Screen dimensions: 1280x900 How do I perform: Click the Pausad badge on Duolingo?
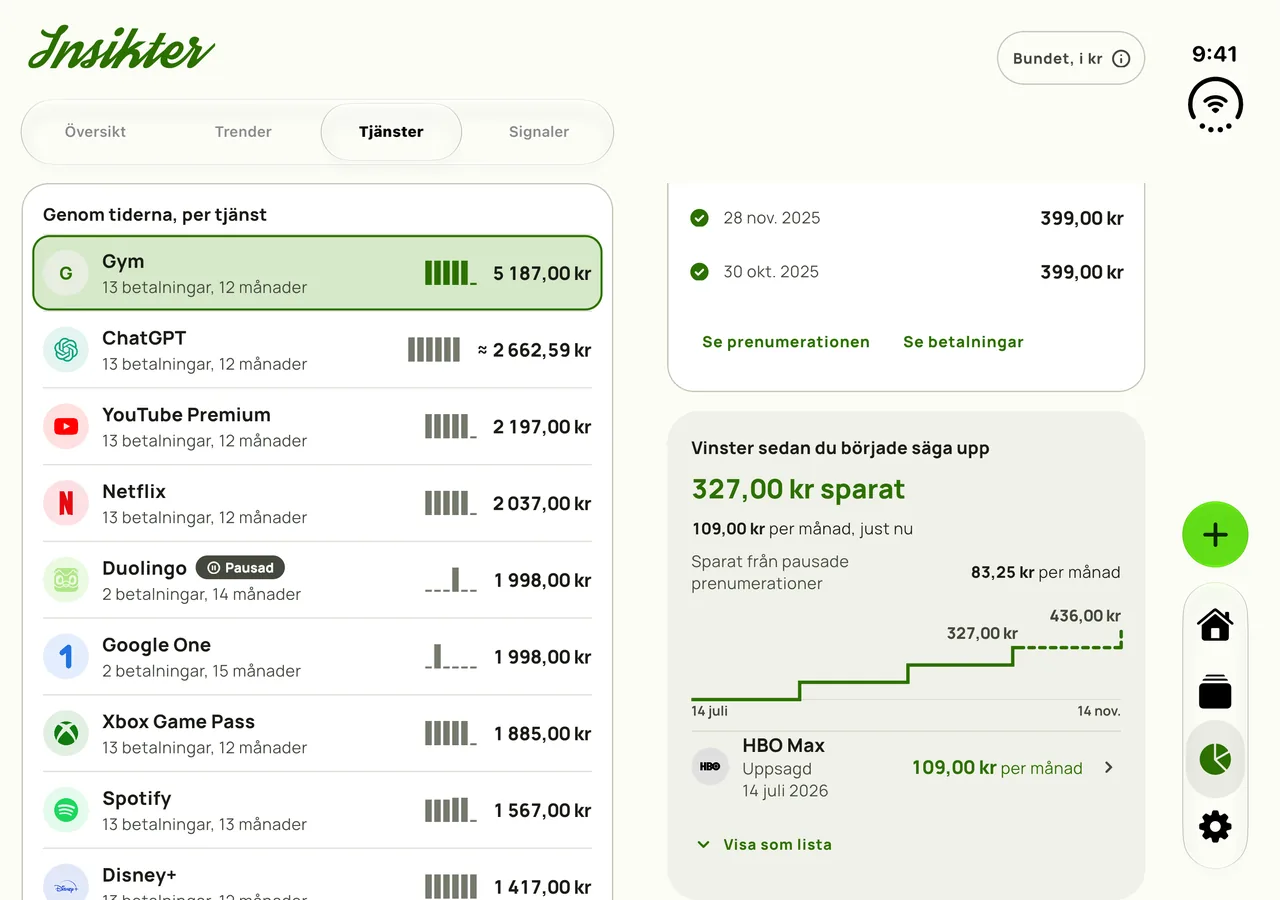(240, 568)
